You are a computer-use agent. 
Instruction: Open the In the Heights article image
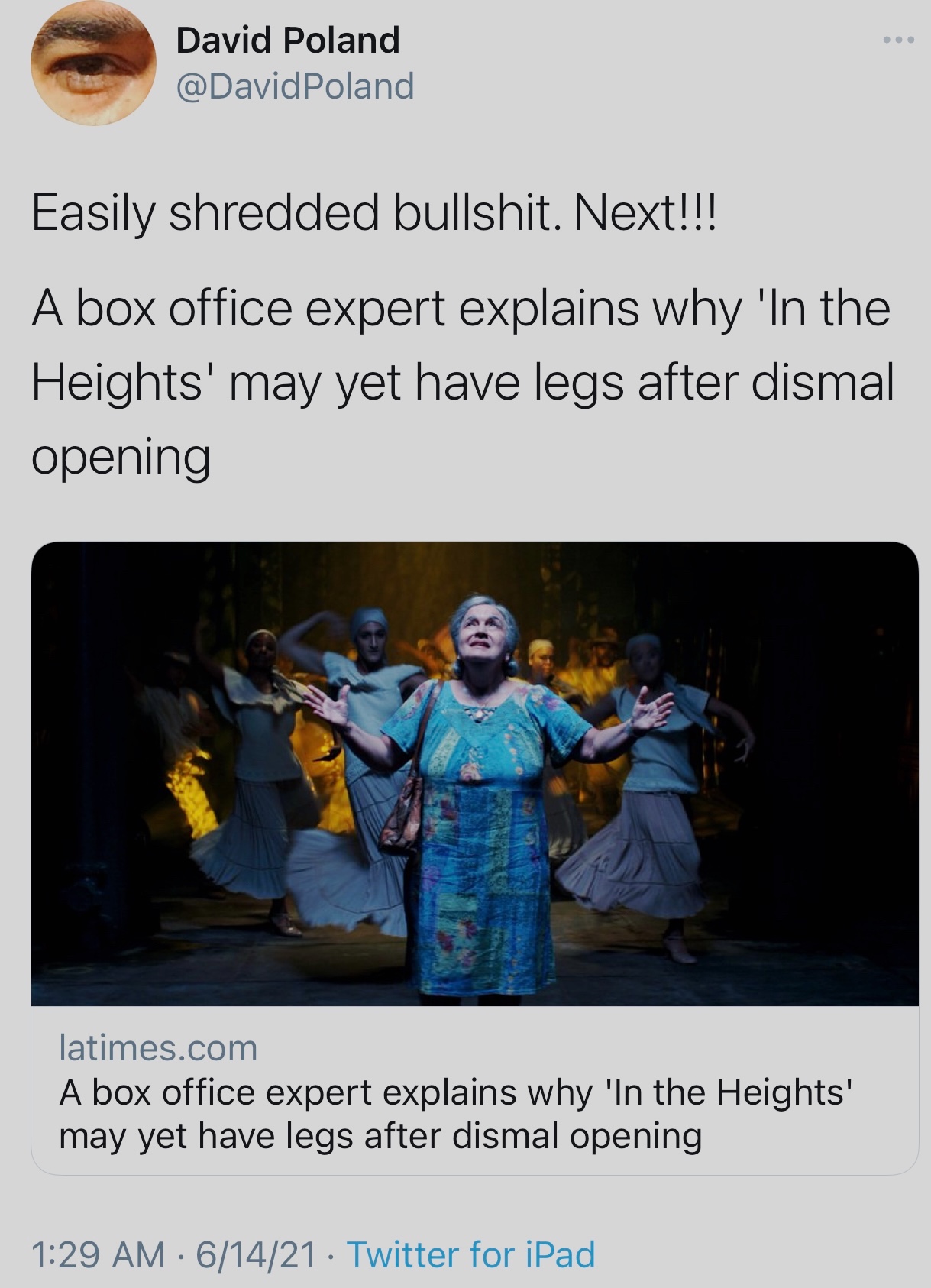(474, 773)
